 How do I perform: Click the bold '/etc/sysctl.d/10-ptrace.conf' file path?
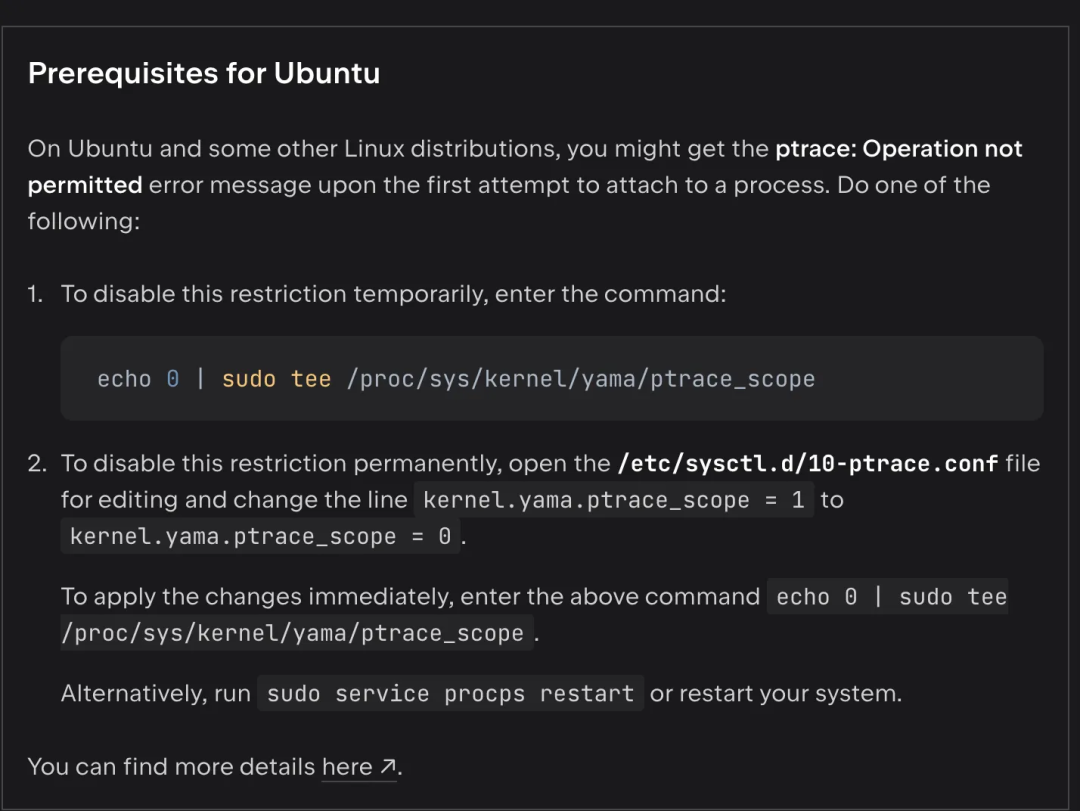click(808, 464)
